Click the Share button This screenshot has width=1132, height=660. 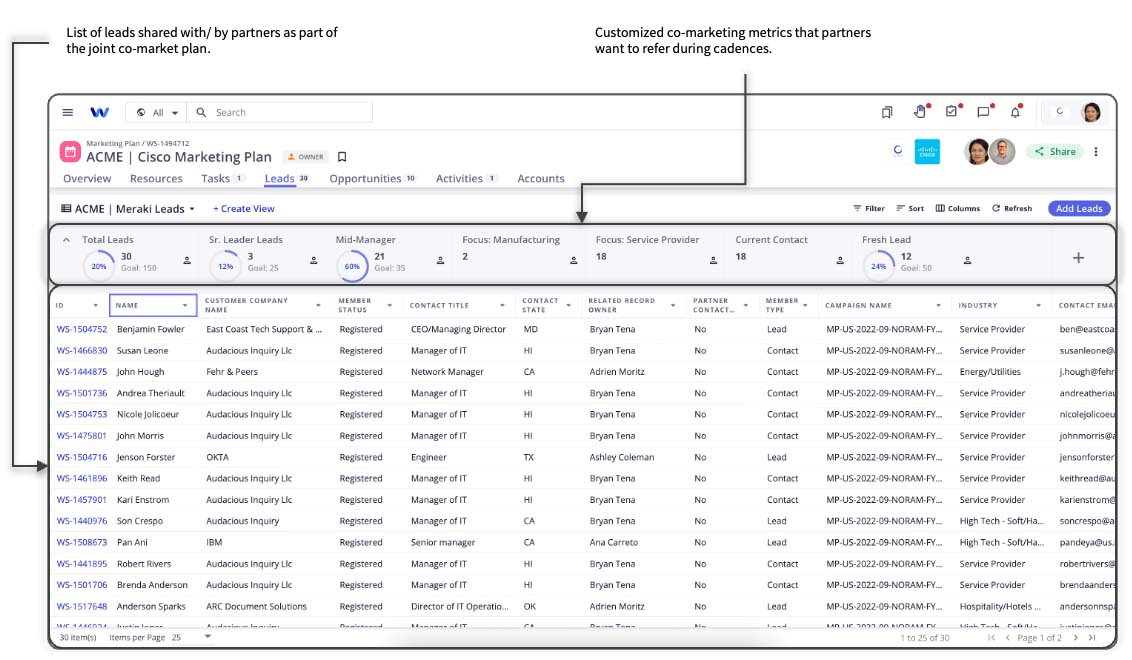point(1055,152)
